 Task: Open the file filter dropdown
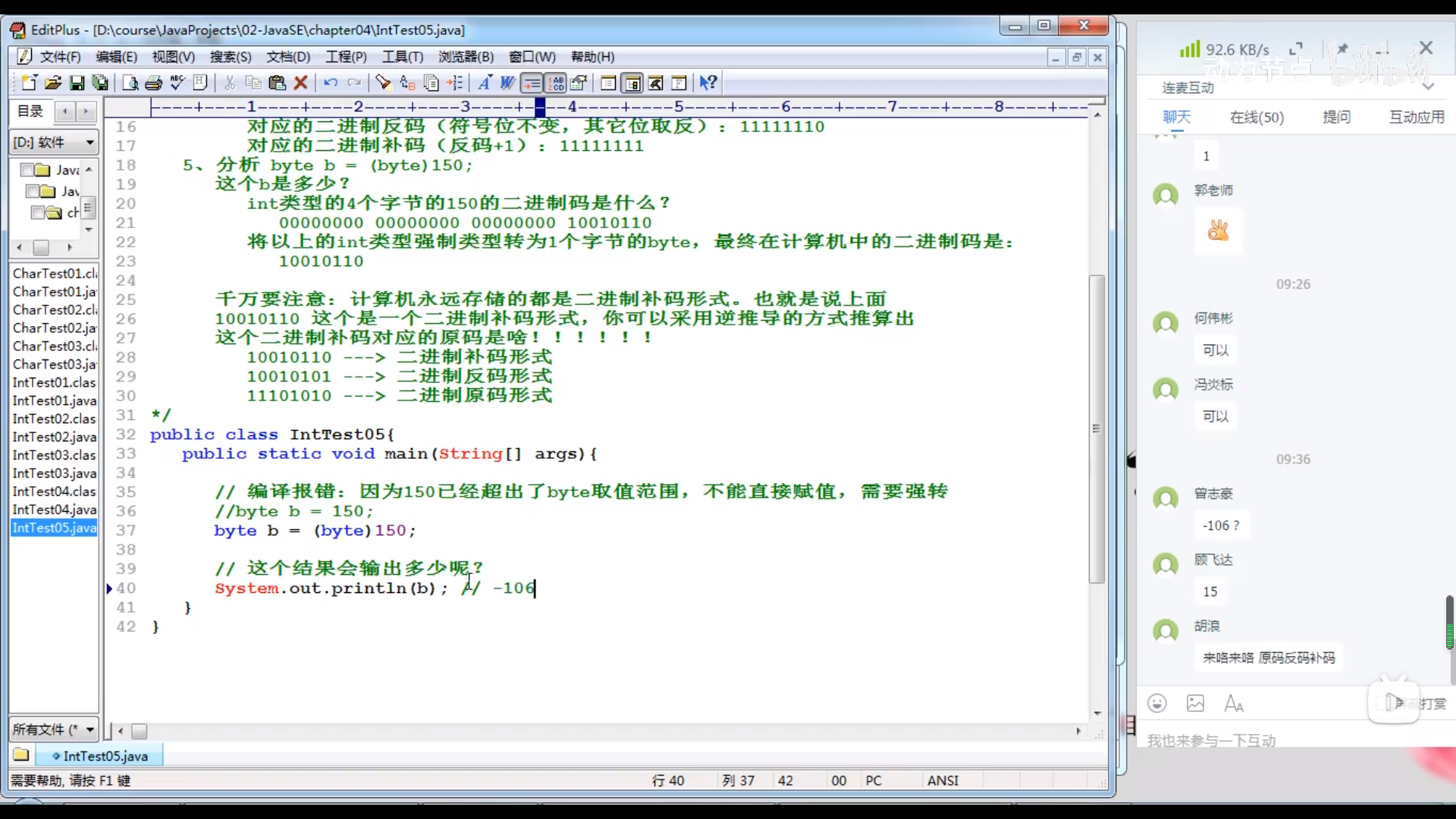pyautogui.click(x=89, y=730)
